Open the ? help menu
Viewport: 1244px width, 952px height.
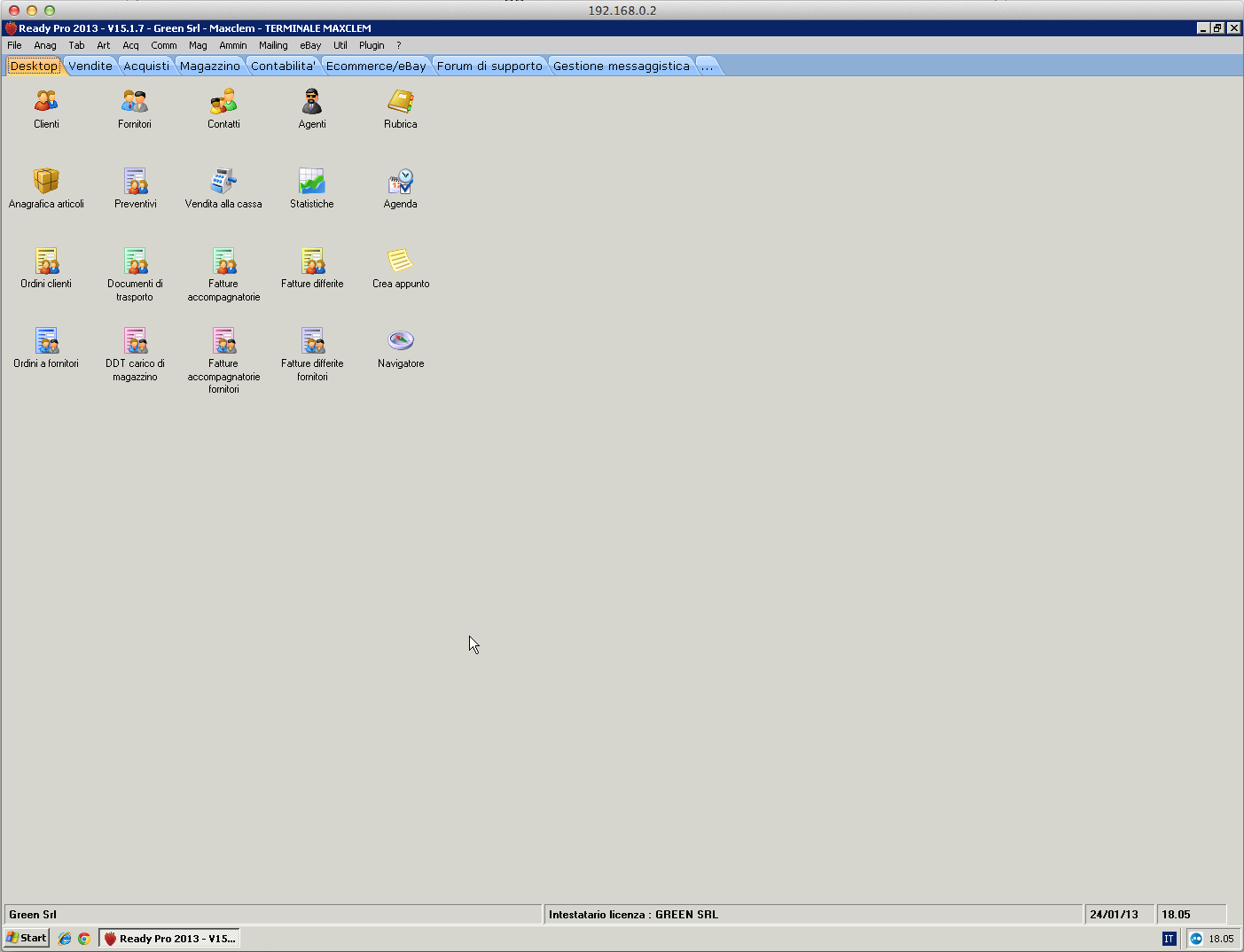(399, 45)
